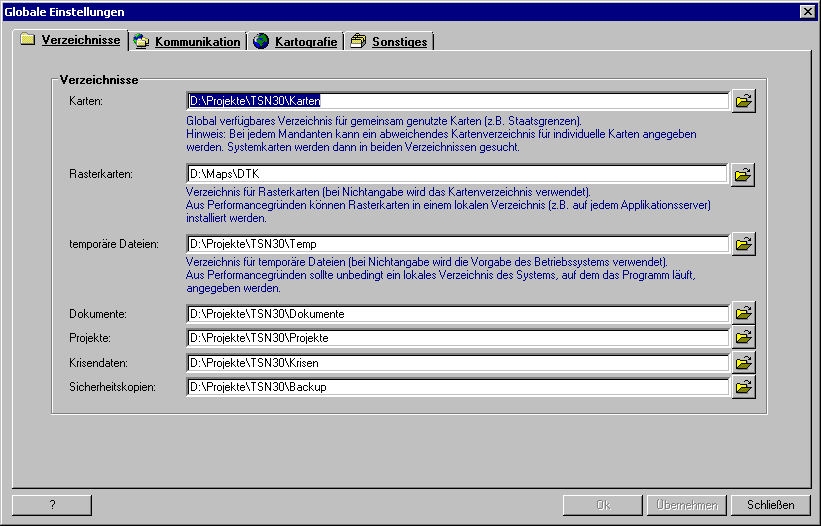The width and height of the screenshot is (821, 526).
Task: Switch to the Kommunikation tab
Action: point(187,41)
